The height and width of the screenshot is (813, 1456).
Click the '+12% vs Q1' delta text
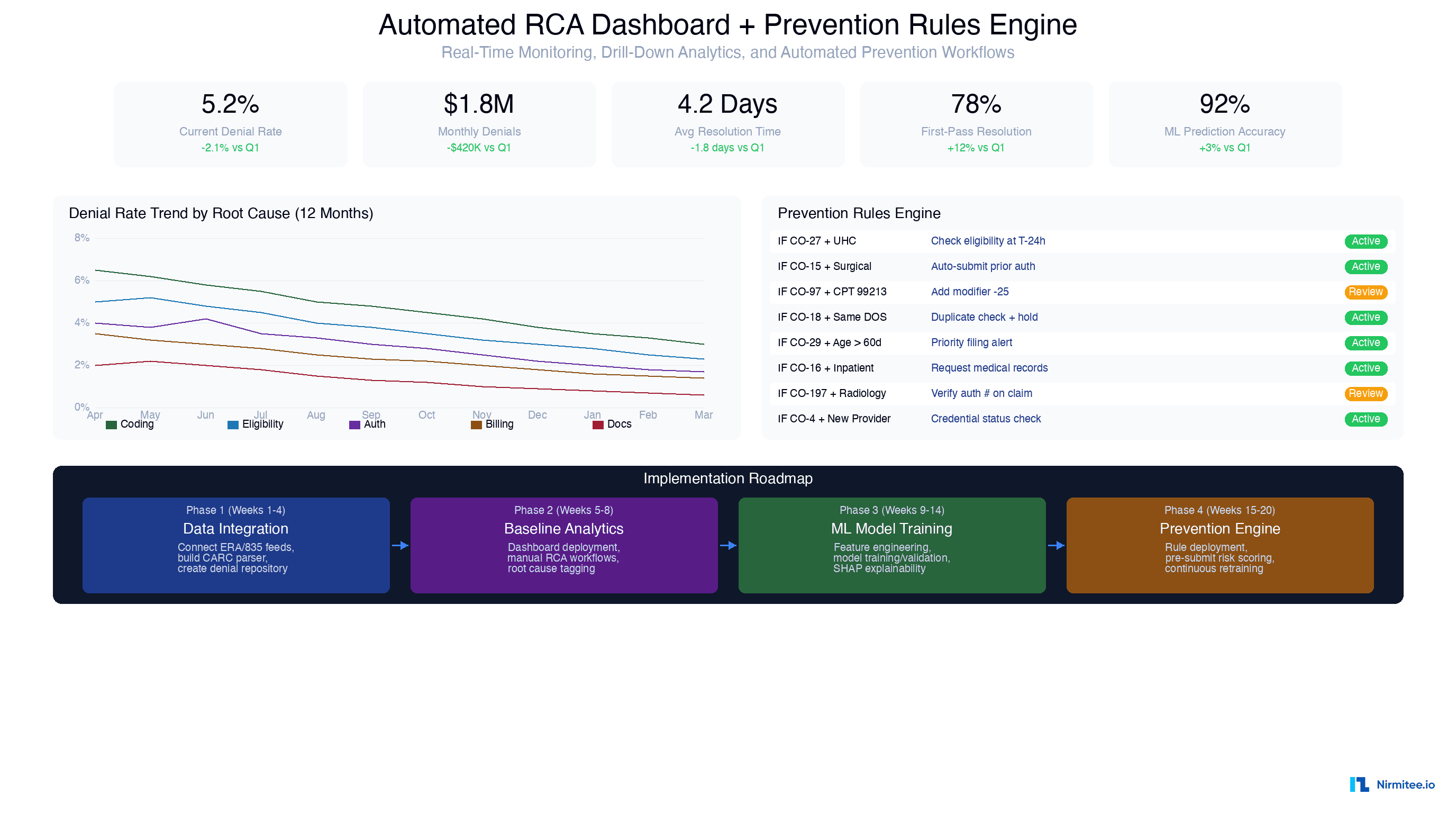click(x=976, y=148)
